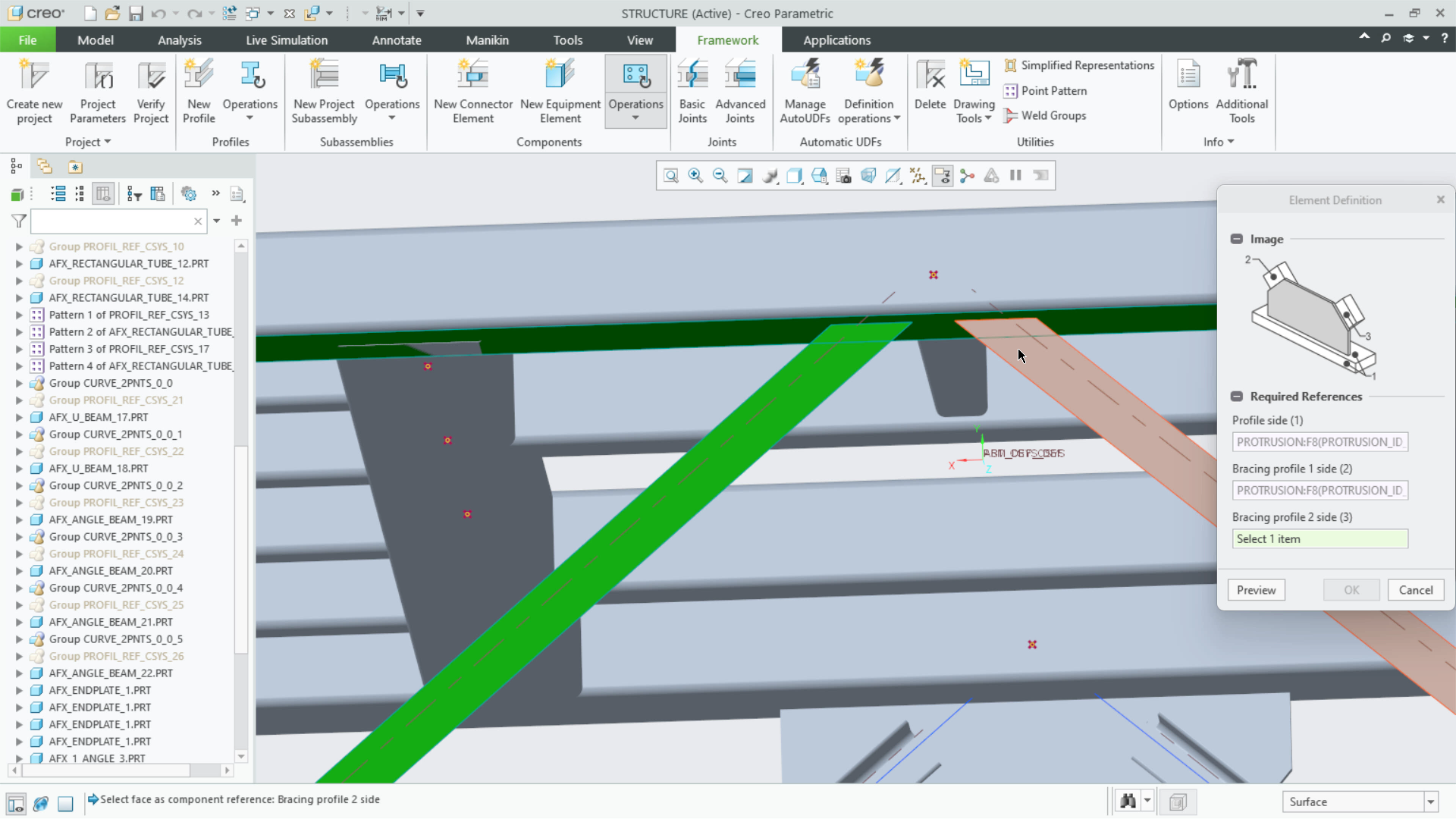Image resolution: width=1456 pixels, height=819 pixels.
Task: Select the Basic Joints tool
Action: click(692, 90)
